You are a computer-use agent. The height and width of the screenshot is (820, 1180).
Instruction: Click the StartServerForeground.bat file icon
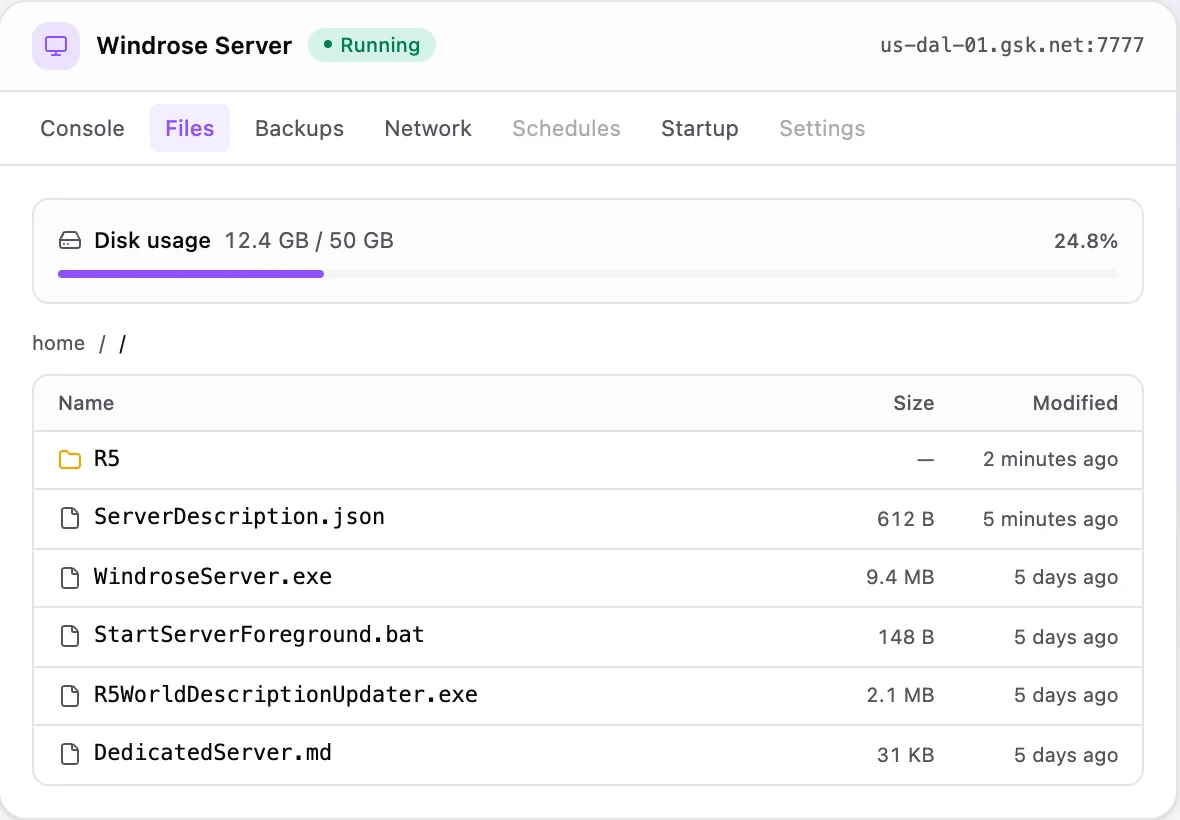coord(70,636)
